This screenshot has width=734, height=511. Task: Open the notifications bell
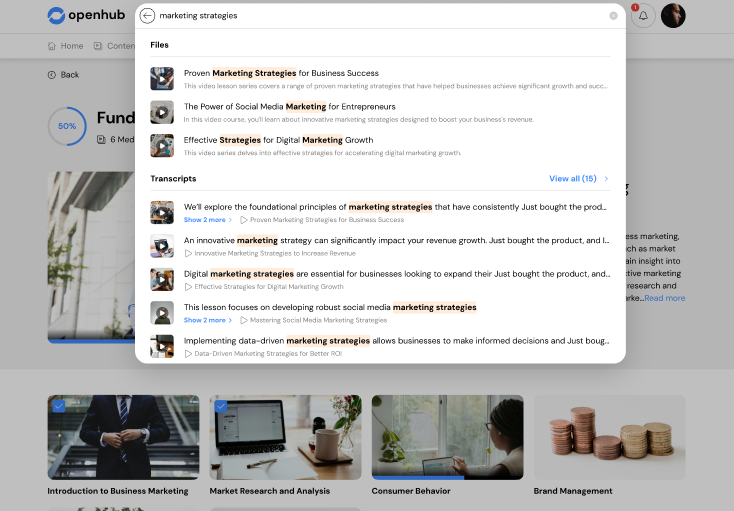(x=643, y=16)
